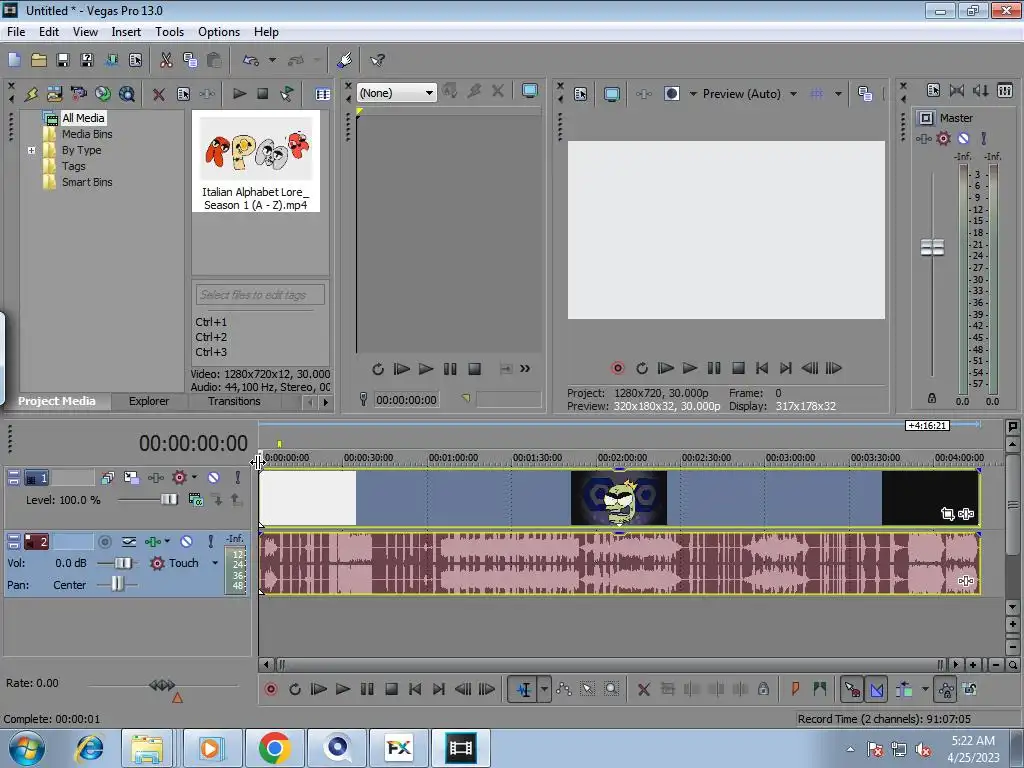Open Track FX icon on video track 1
The image size is (1024, 768).
155,478
